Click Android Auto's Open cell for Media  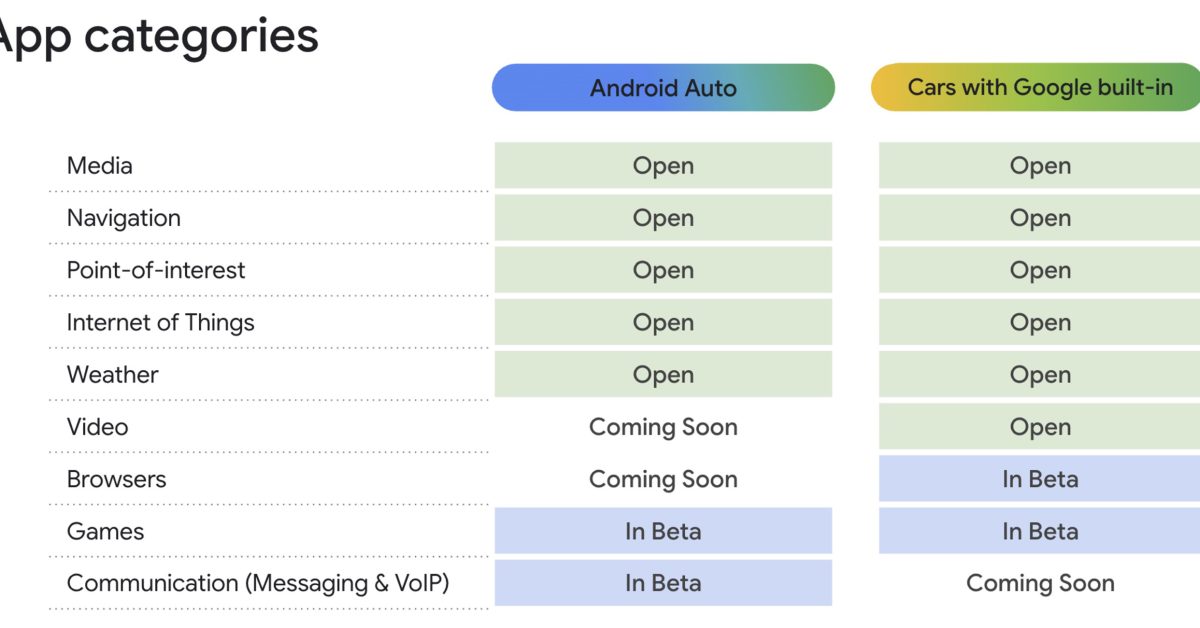coord(663,166)
